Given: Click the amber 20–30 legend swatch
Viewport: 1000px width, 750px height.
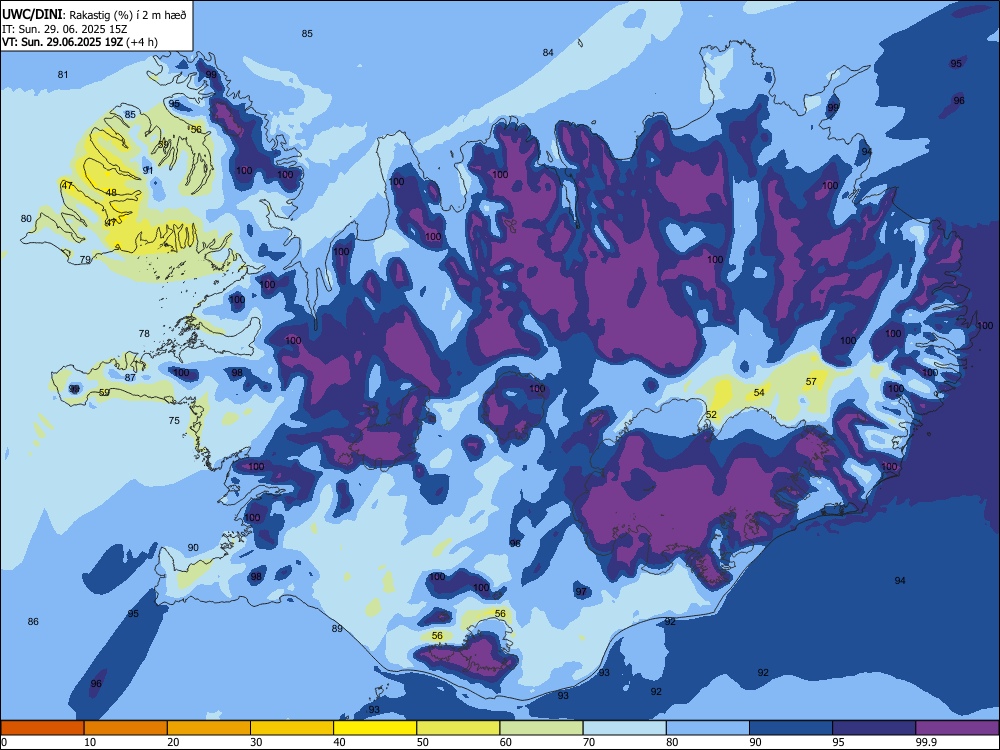Looking at the screenshot, I should [209, 728].
